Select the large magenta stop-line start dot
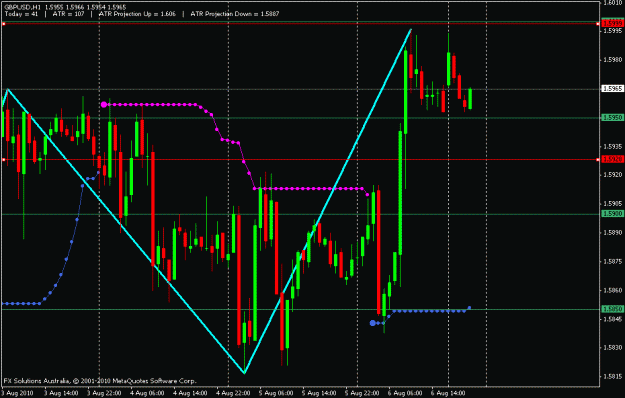 [104, 105]
